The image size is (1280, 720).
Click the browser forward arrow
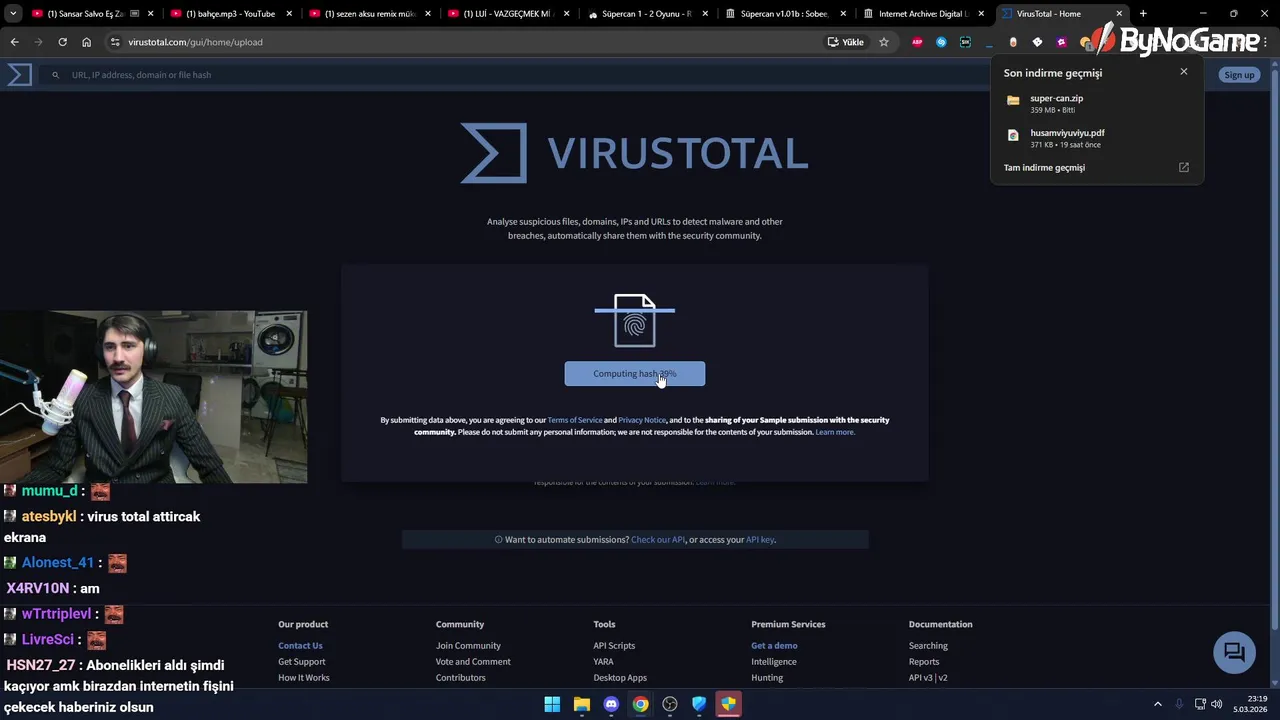point(38,42)
